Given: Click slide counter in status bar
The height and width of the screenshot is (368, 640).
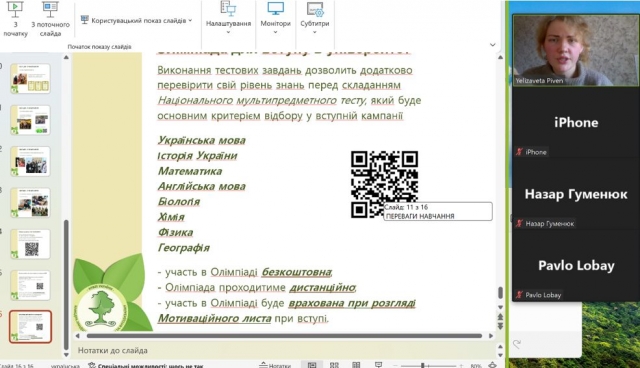Looking at the screenshot, I should click(17, 366).
